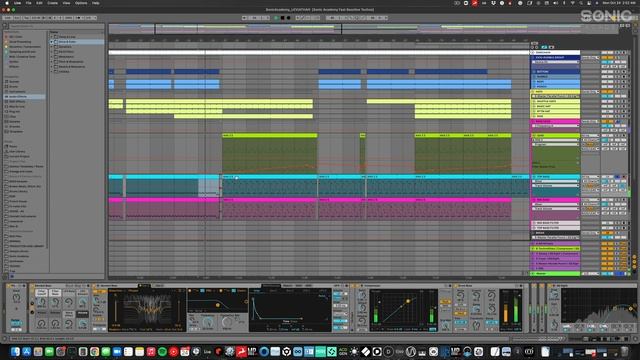Screen dimensions: 640x360
Task: Open Spotify from the Dock
Action: [x=162, y=351]
